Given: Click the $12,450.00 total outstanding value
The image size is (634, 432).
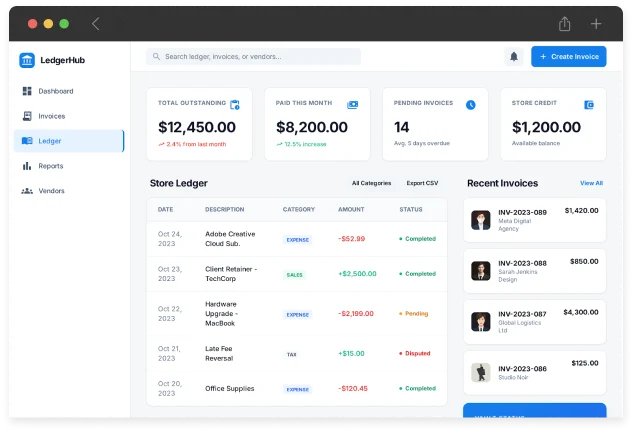Looking at the screenshot, I should click(x=197, y=127).
